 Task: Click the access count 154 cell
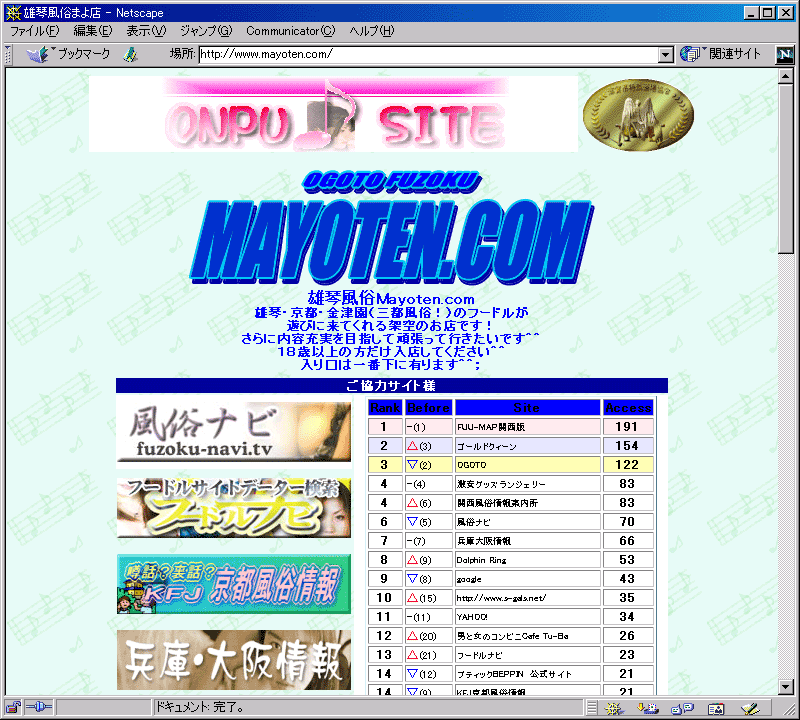tap(628, 445)
